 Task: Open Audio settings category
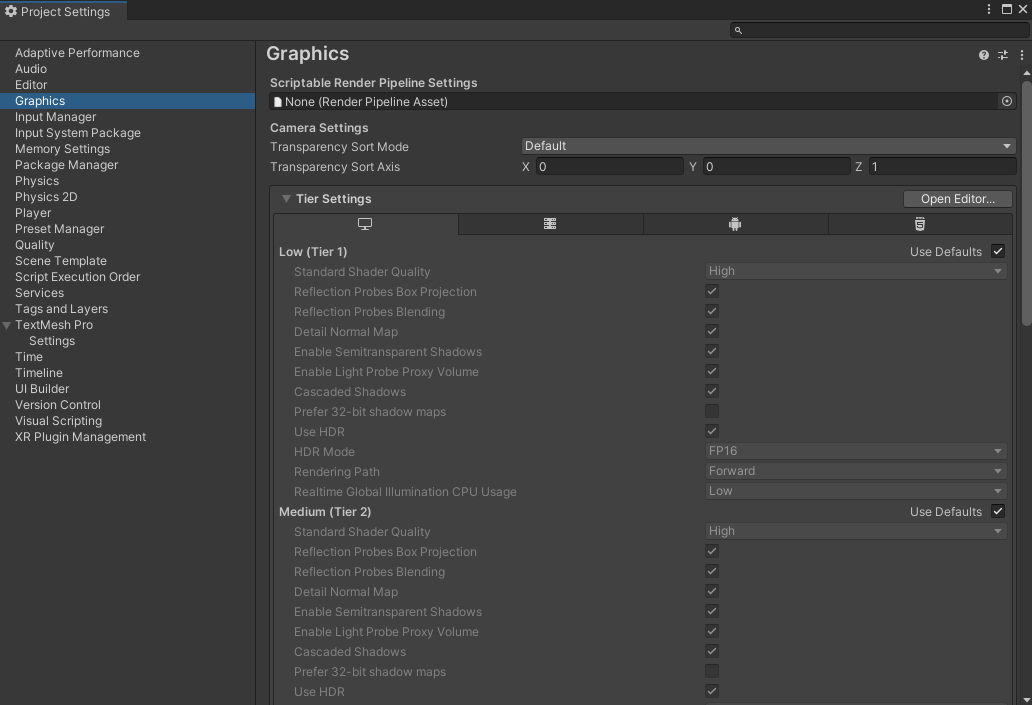31,68
